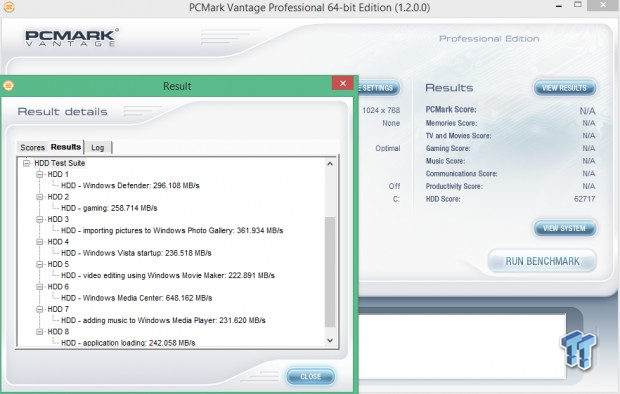
Task: Click the scroll down arrow in results list
Action: pyautogui.click(x=330, y=340)
